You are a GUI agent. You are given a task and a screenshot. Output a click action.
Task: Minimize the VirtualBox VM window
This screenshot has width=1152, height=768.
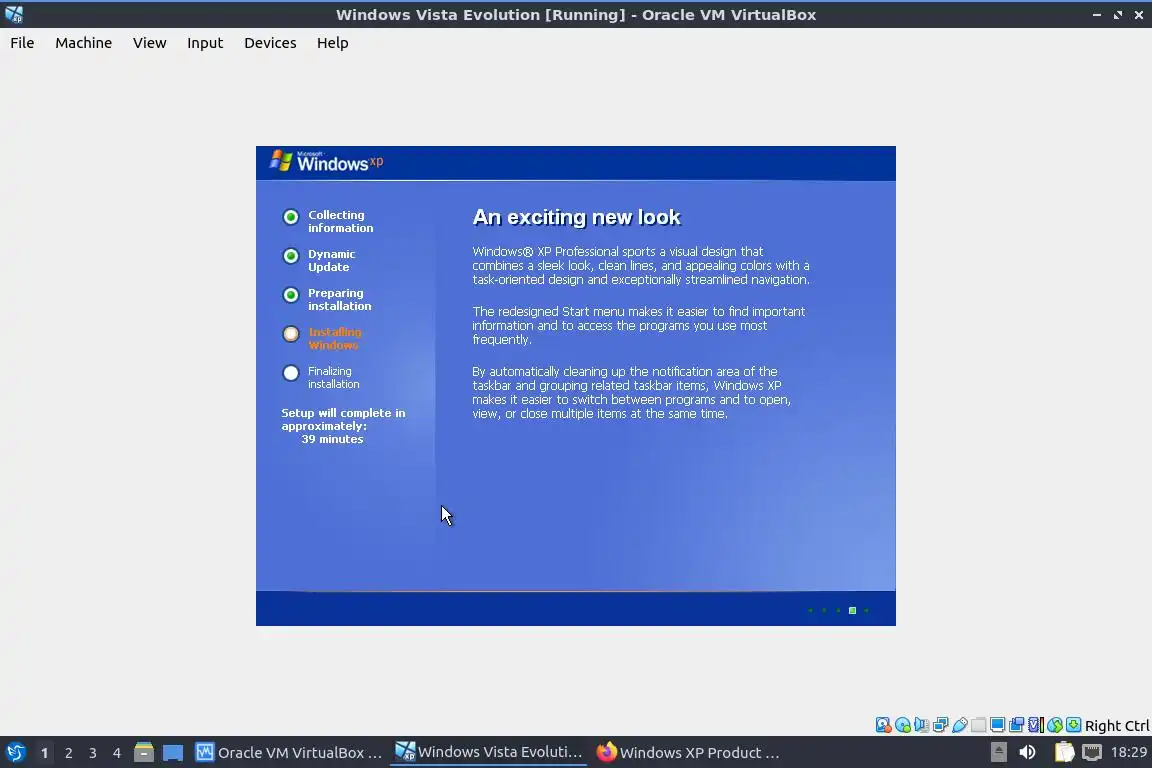tap(1096, 15)
